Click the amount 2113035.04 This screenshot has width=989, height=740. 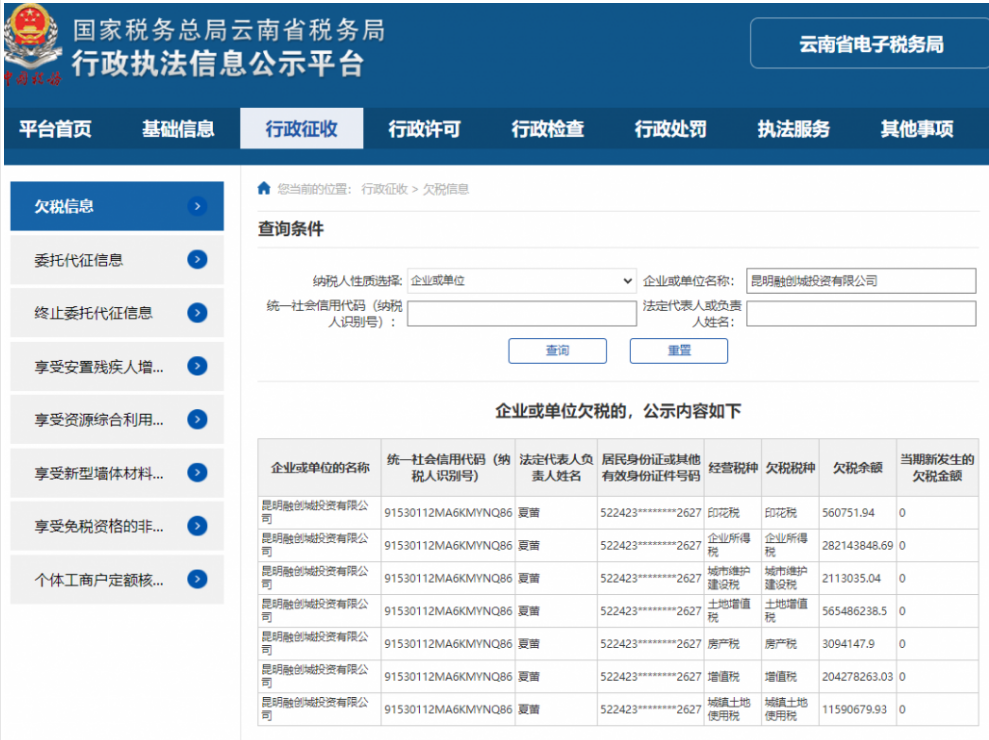851,578
